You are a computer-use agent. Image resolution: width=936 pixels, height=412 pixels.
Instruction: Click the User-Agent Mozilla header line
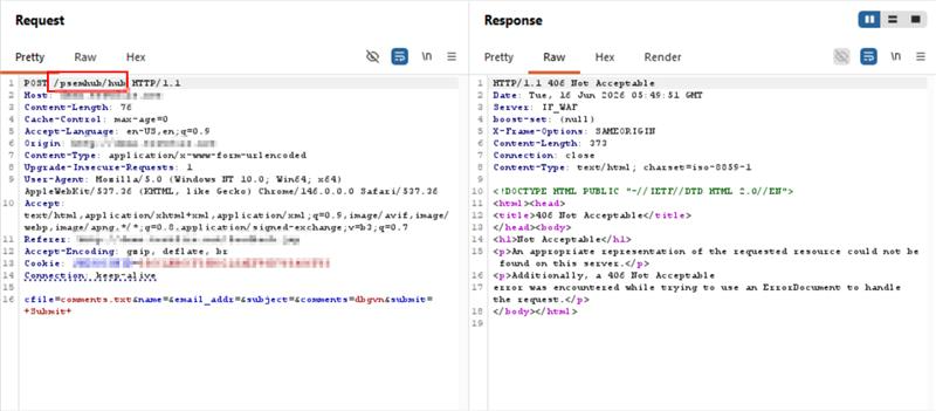[231, 185]
